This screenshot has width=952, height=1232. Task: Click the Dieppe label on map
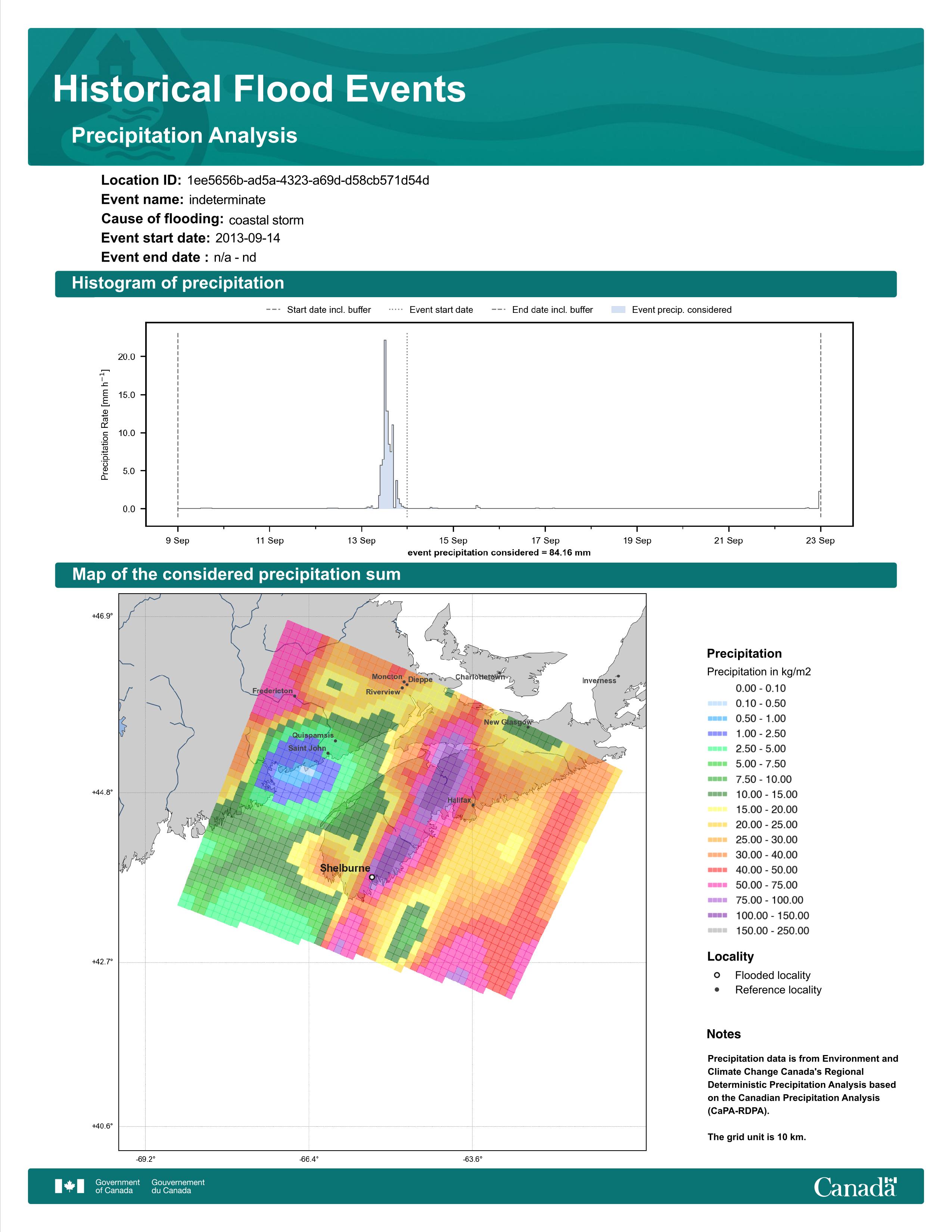(420, 680)
